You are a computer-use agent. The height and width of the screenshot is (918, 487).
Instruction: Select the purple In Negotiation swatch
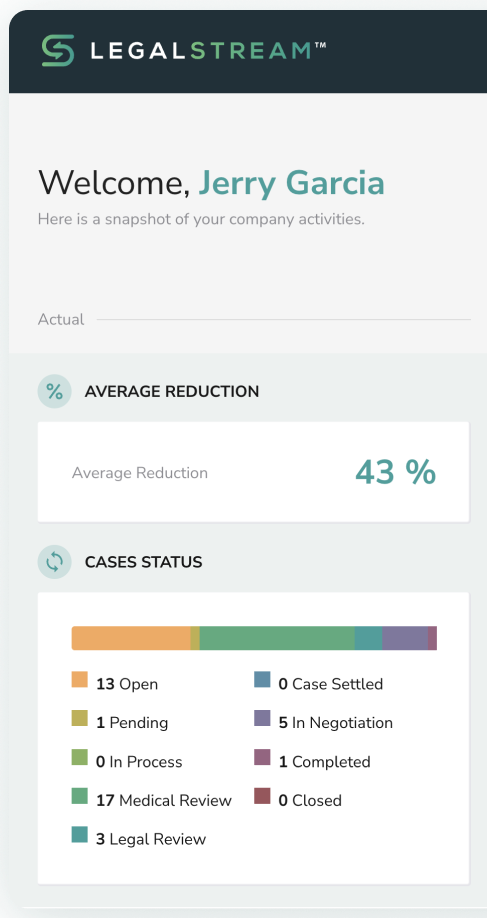click(x=262, y=718)
